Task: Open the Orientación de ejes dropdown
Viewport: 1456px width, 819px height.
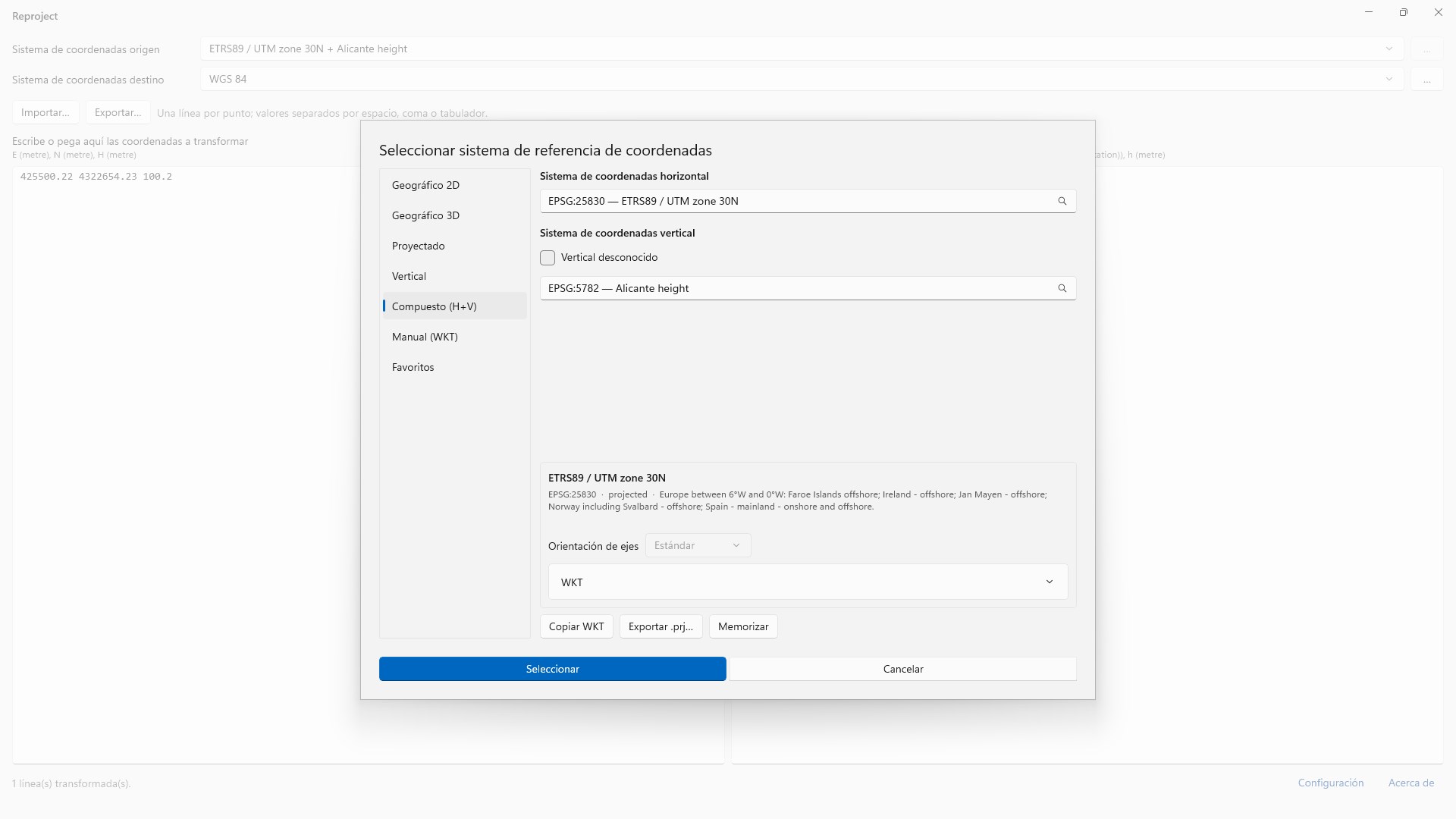Action: pos(698,545)
